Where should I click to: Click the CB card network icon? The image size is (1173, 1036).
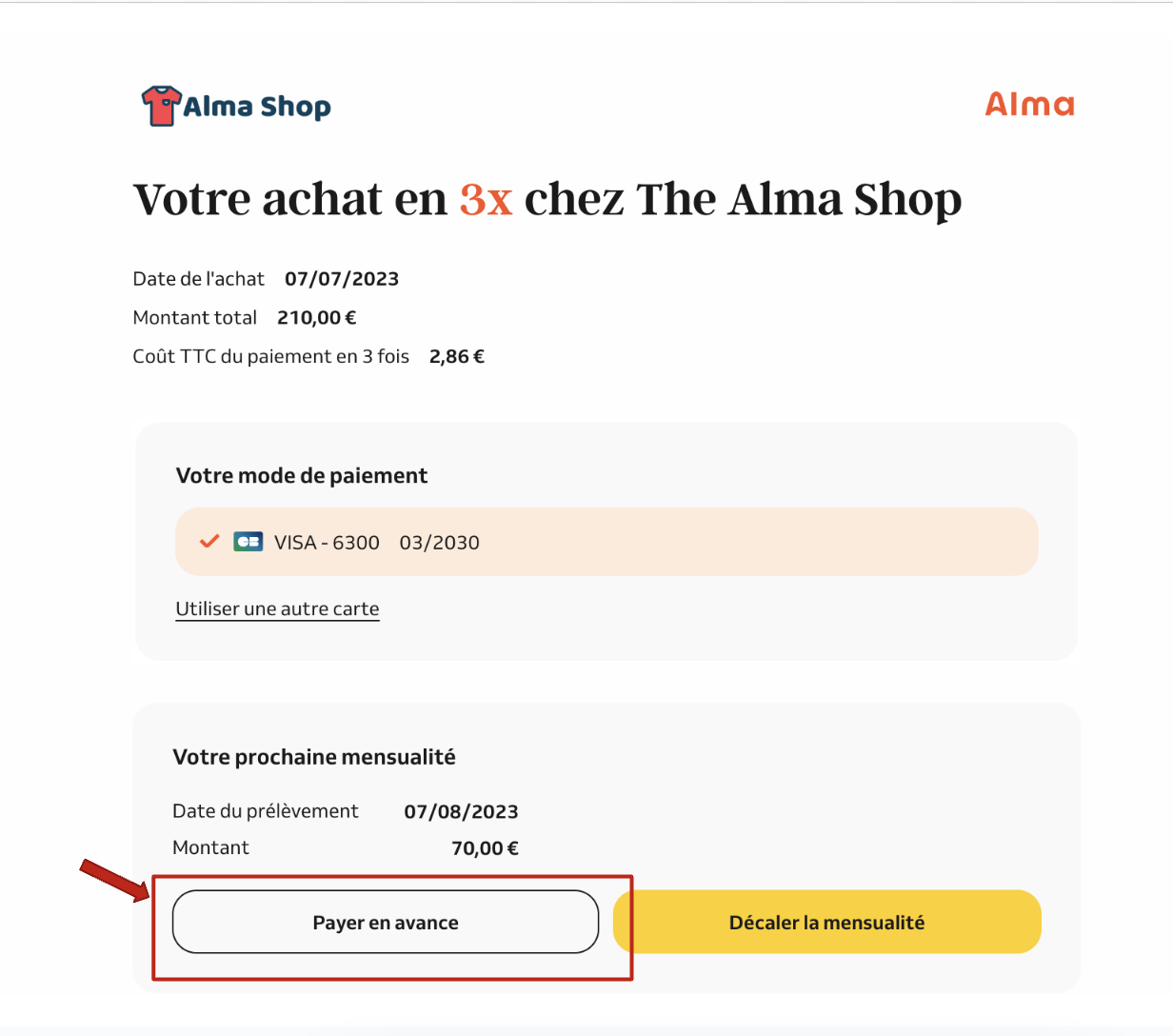pyautogui.click(x=249, y=542)
